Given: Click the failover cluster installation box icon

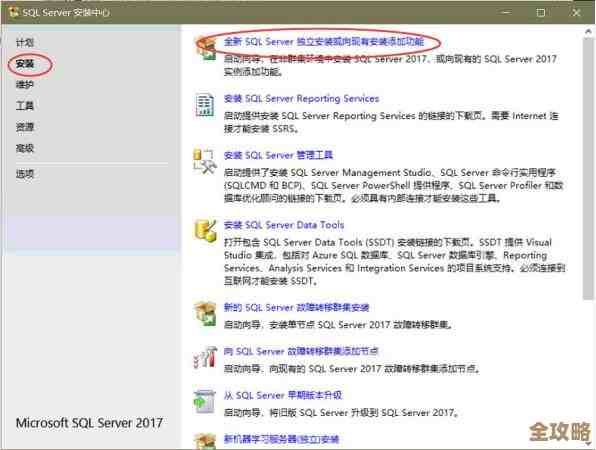Looking at the screenshot, I should point(205,314).
